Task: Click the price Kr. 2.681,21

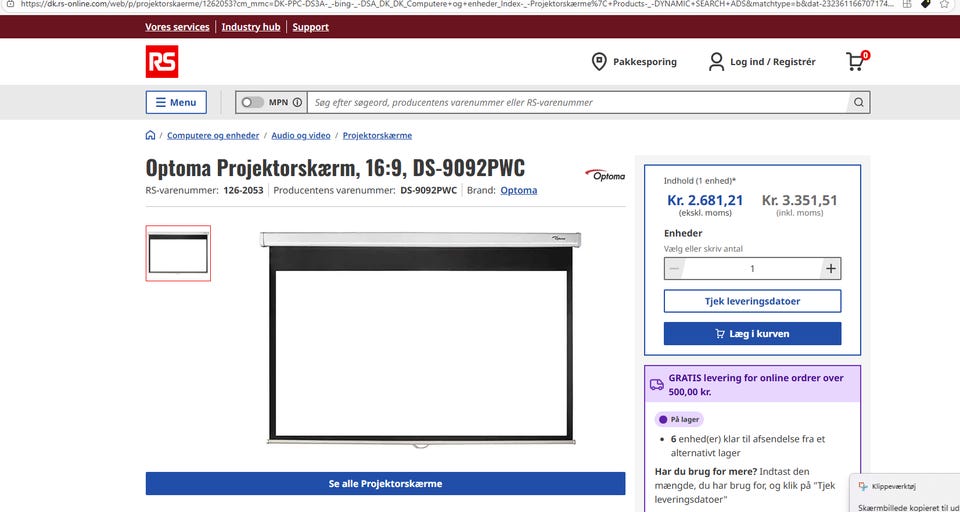Action: click(x=705, y=200)
